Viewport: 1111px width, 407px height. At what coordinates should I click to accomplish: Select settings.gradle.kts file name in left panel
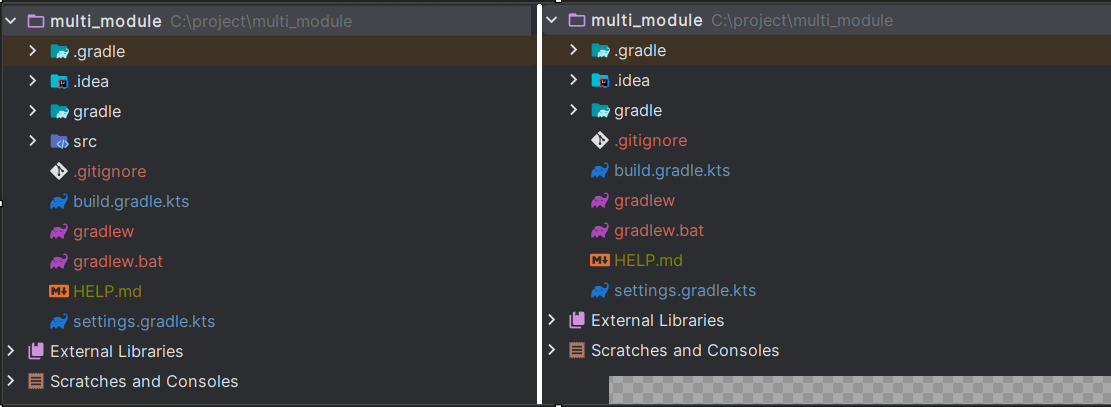click(x=144, y=322)
